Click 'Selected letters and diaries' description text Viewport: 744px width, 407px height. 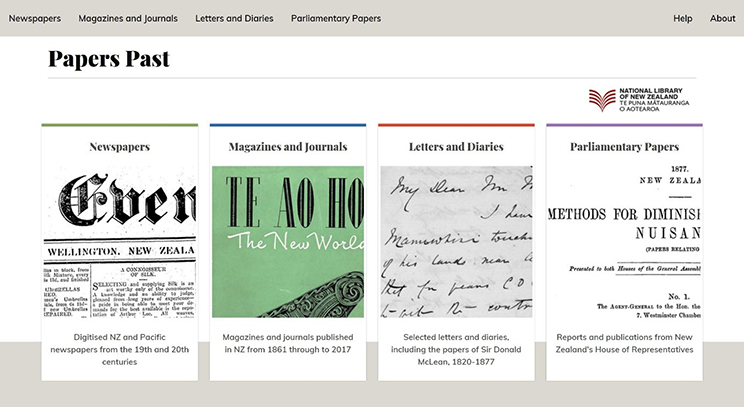pos(456,350)
